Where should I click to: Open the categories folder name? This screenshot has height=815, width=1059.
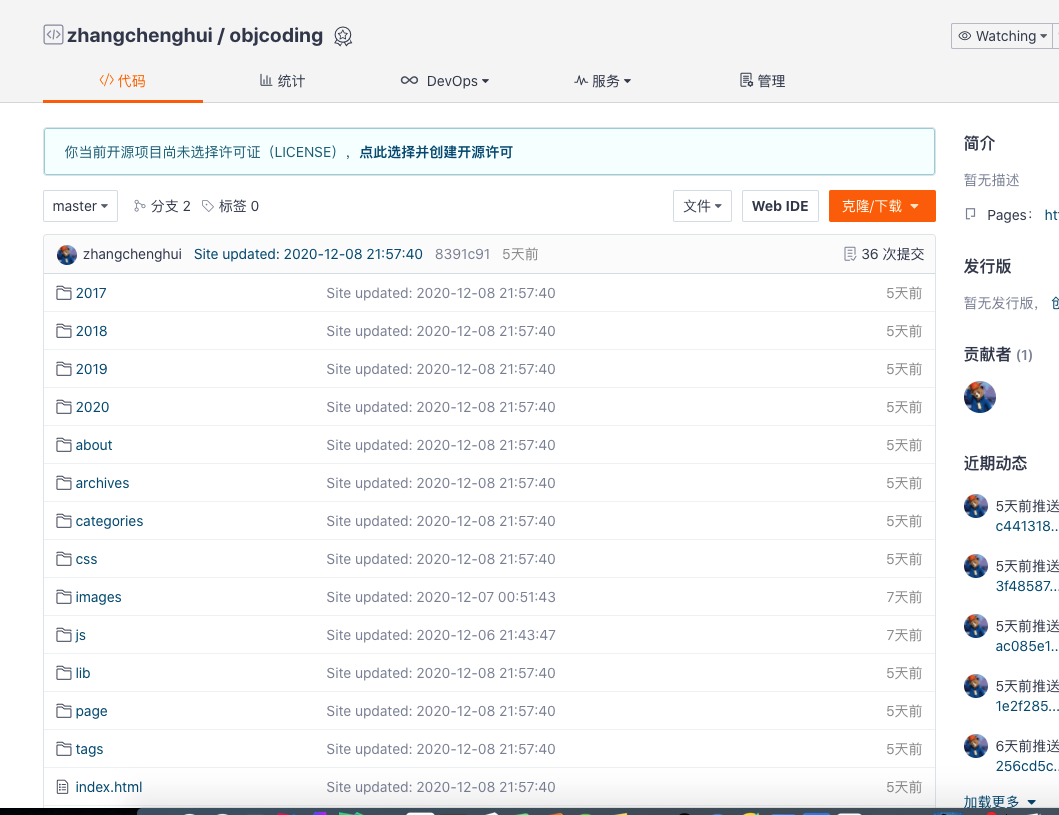(109, 521)
